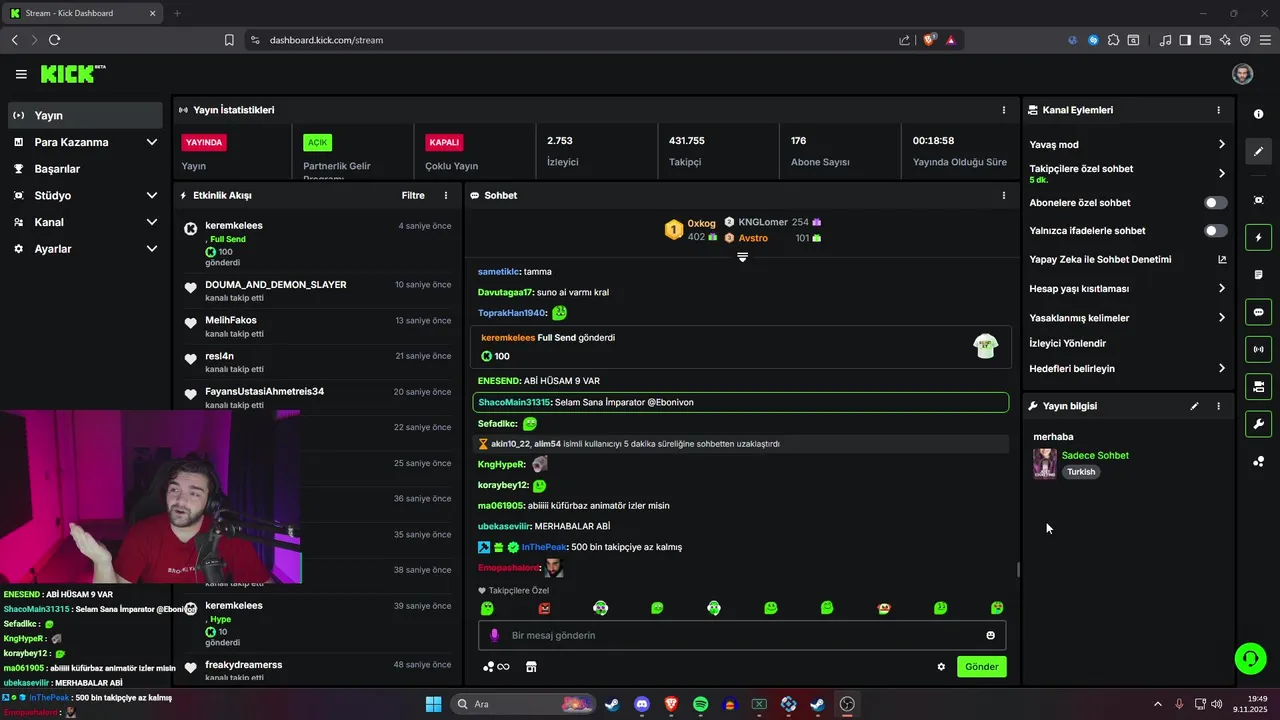Open Yayın bilgisi three-dot menu
This screenshot has height=720, width=1280.
click(1218, 406)
